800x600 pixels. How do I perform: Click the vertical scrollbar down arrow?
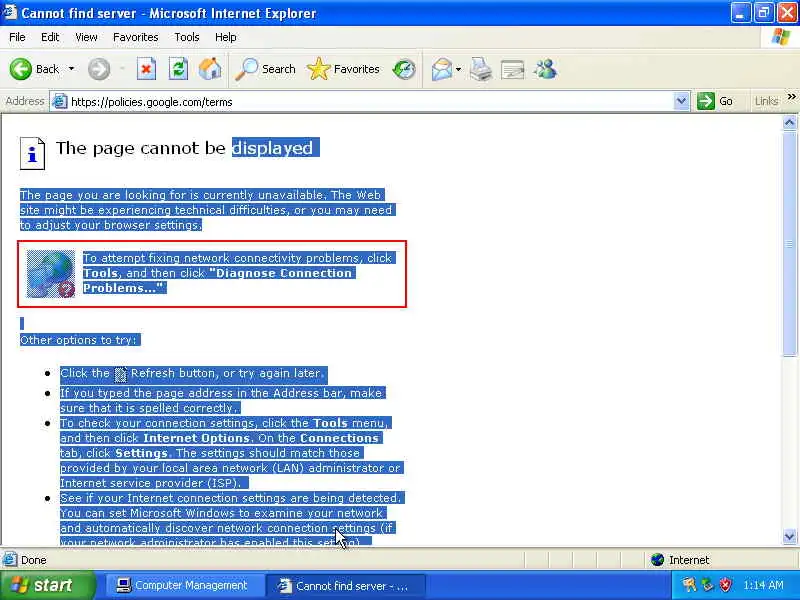pyautogui.click(x=789, y=536)
